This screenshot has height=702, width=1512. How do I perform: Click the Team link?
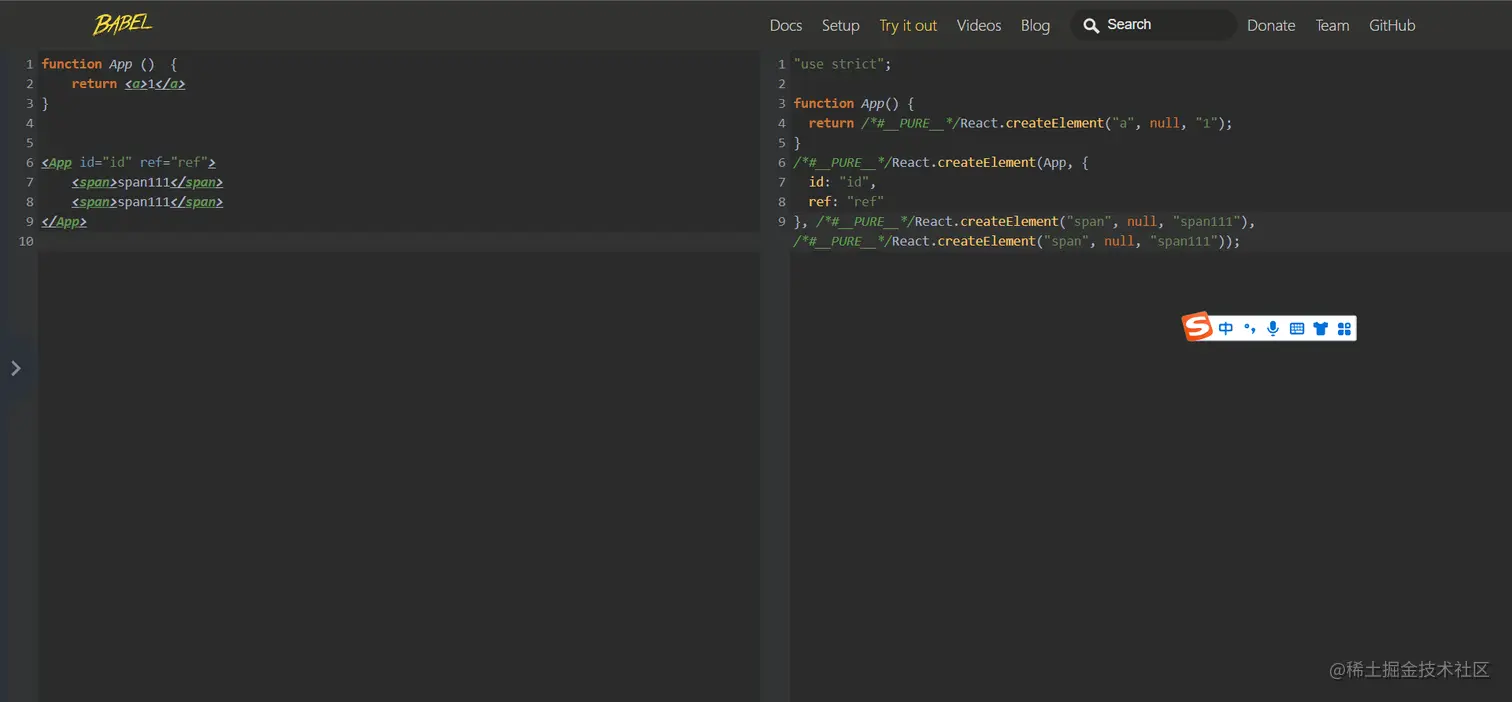click(x=1332, y=25)
